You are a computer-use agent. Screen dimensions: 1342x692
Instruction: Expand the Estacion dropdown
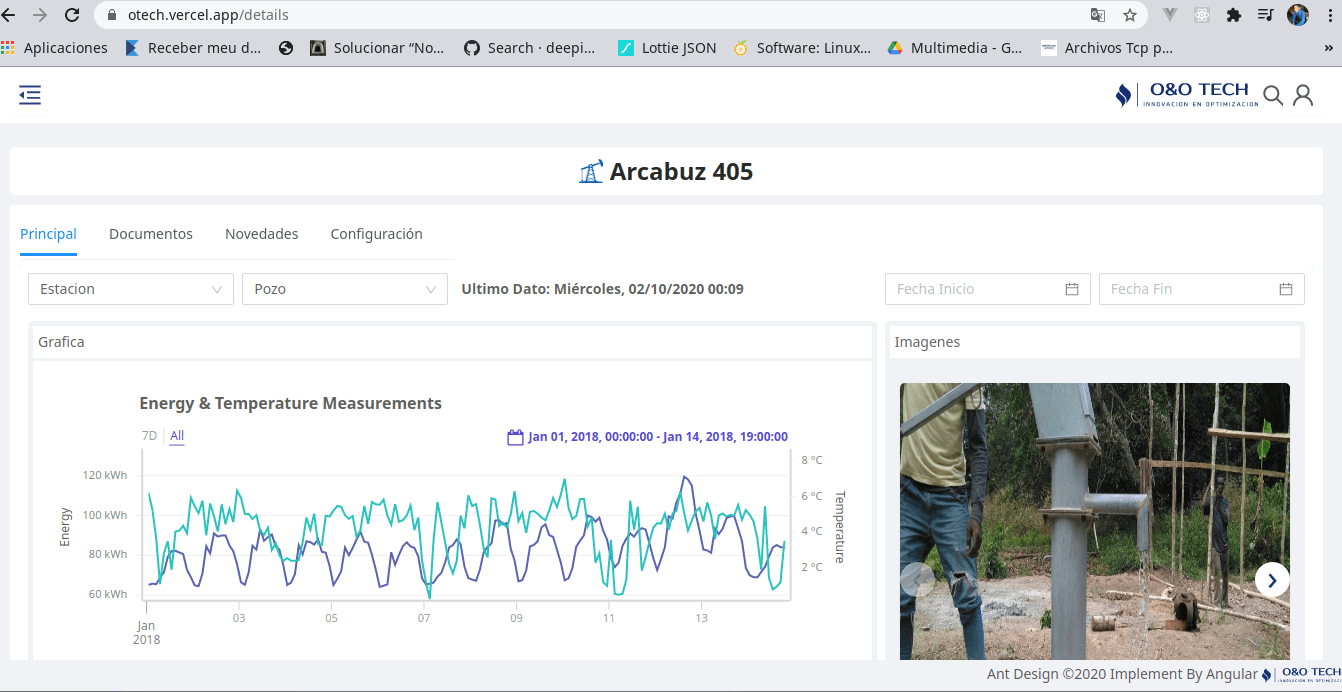click(131, 289)
